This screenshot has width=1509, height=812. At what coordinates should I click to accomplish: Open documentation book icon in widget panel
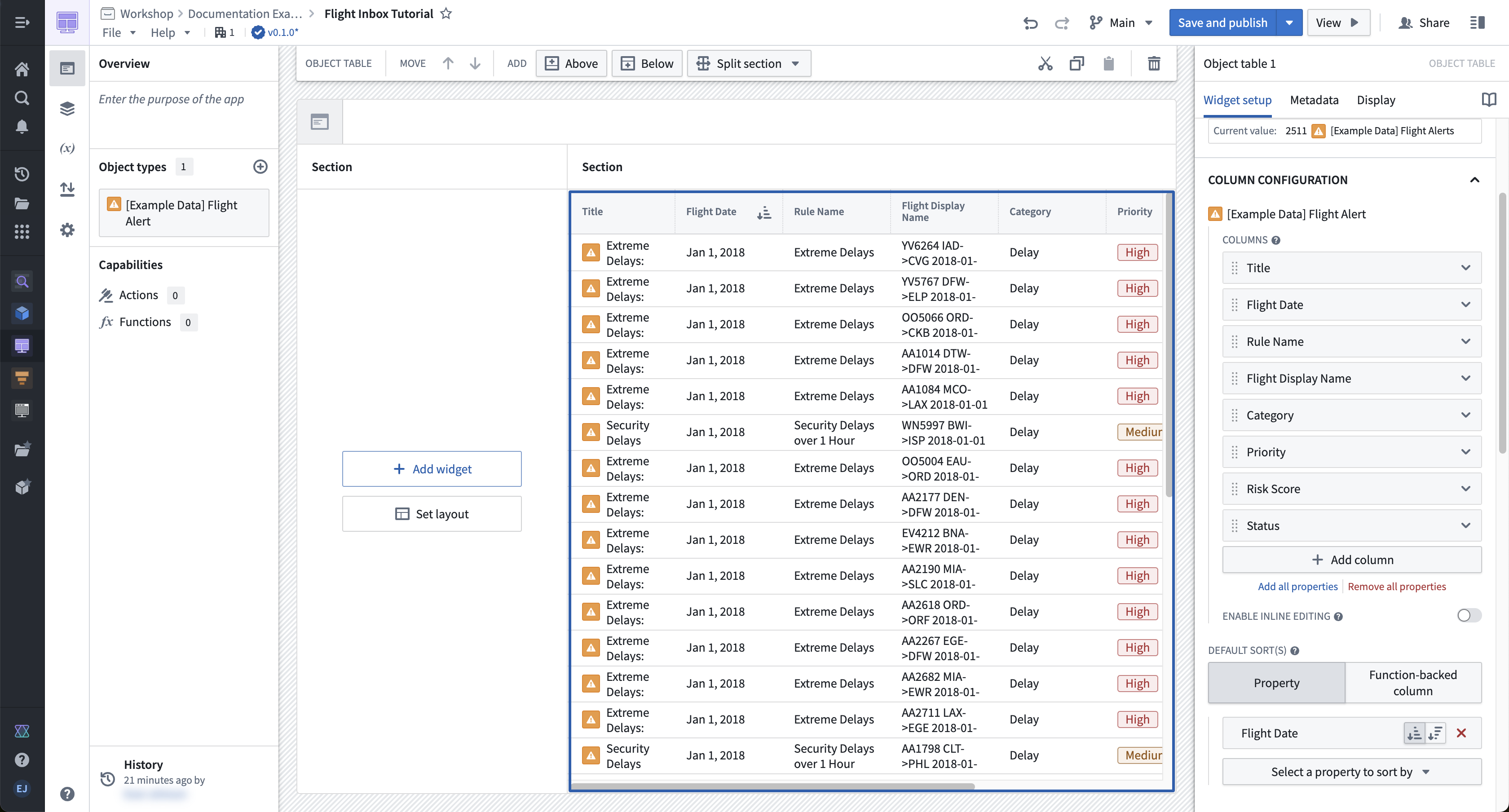(1488, 100)
